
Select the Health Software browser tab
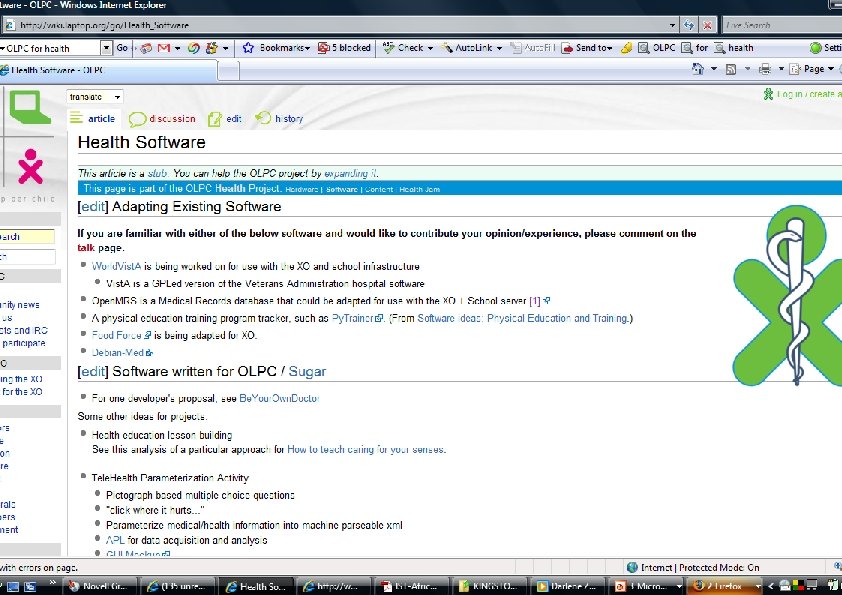tap(107, 70)
